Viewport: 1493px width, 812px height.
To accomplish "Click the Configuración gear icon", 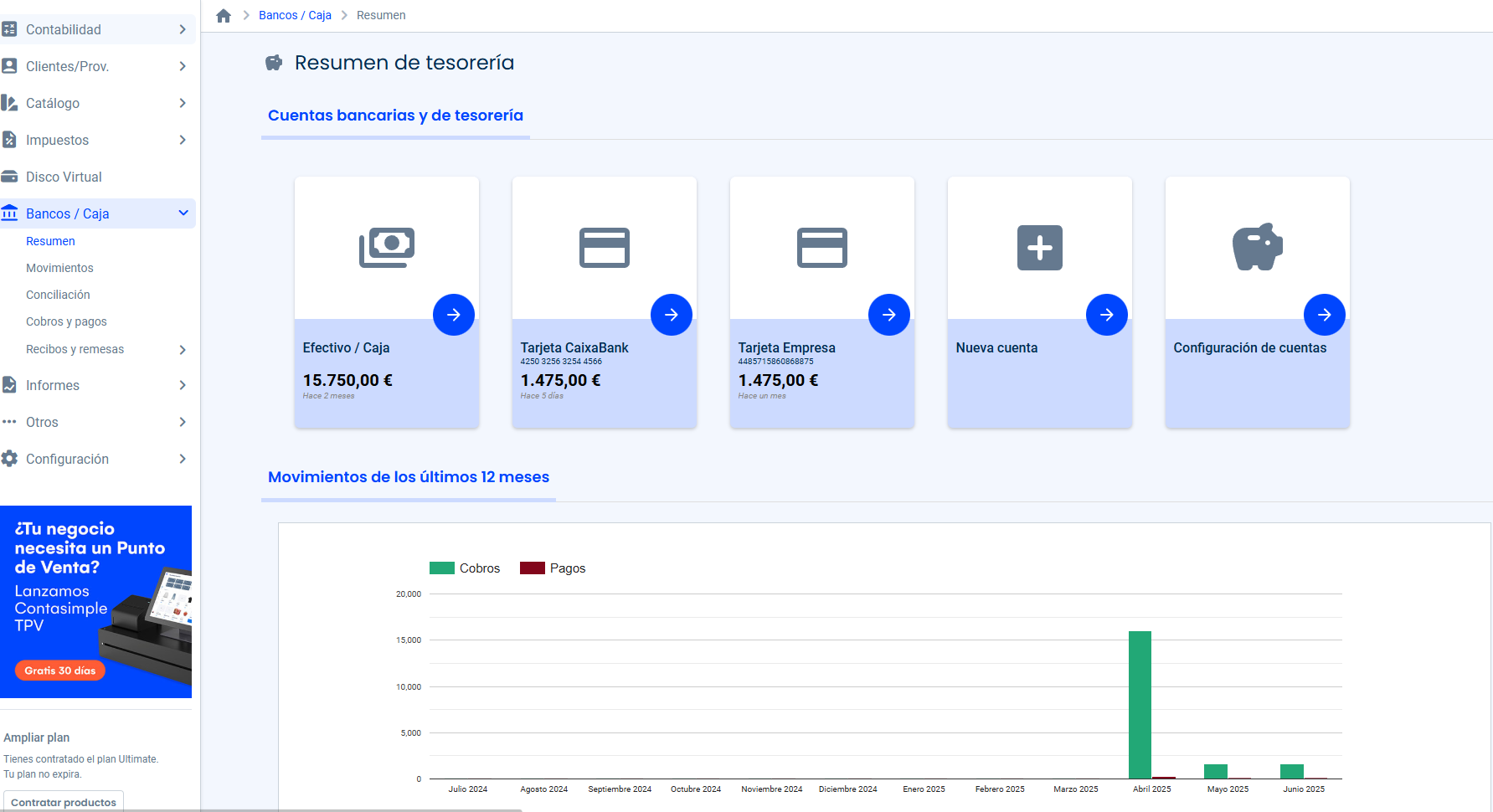I will [9, 459].
